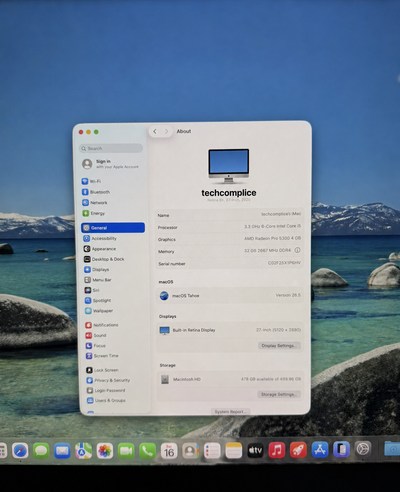This screenshot has width=400, height=492.
Task: Click the Name row showing techcomplice's iMac
Action: [229, 215]
